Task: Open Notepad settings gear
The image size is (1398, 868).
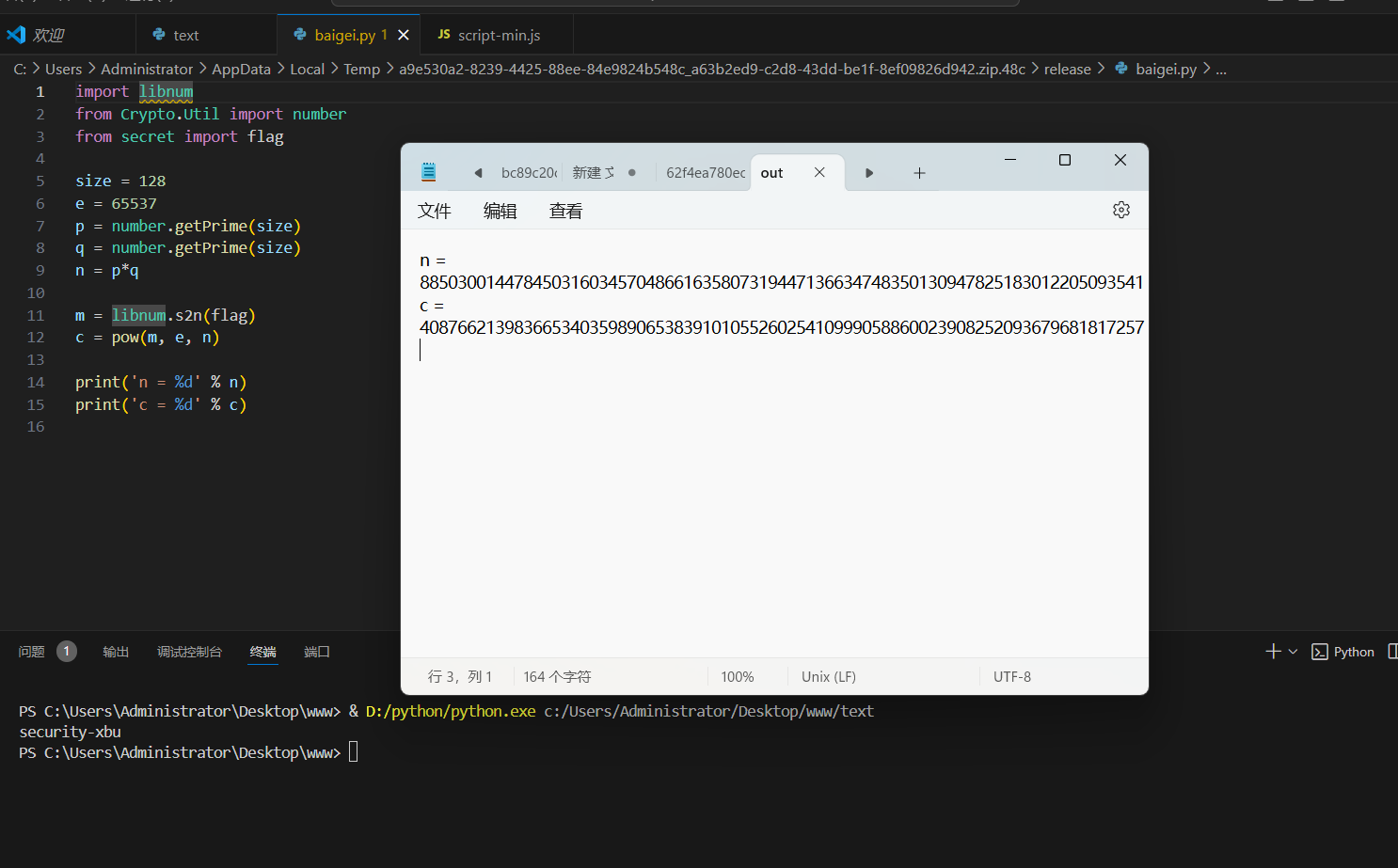Action: 1120,210
